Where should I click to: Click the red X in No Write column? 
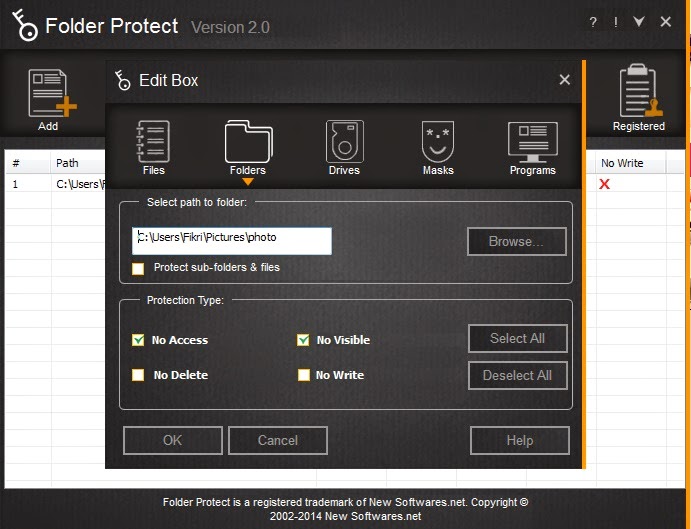(x=605, y=184)
